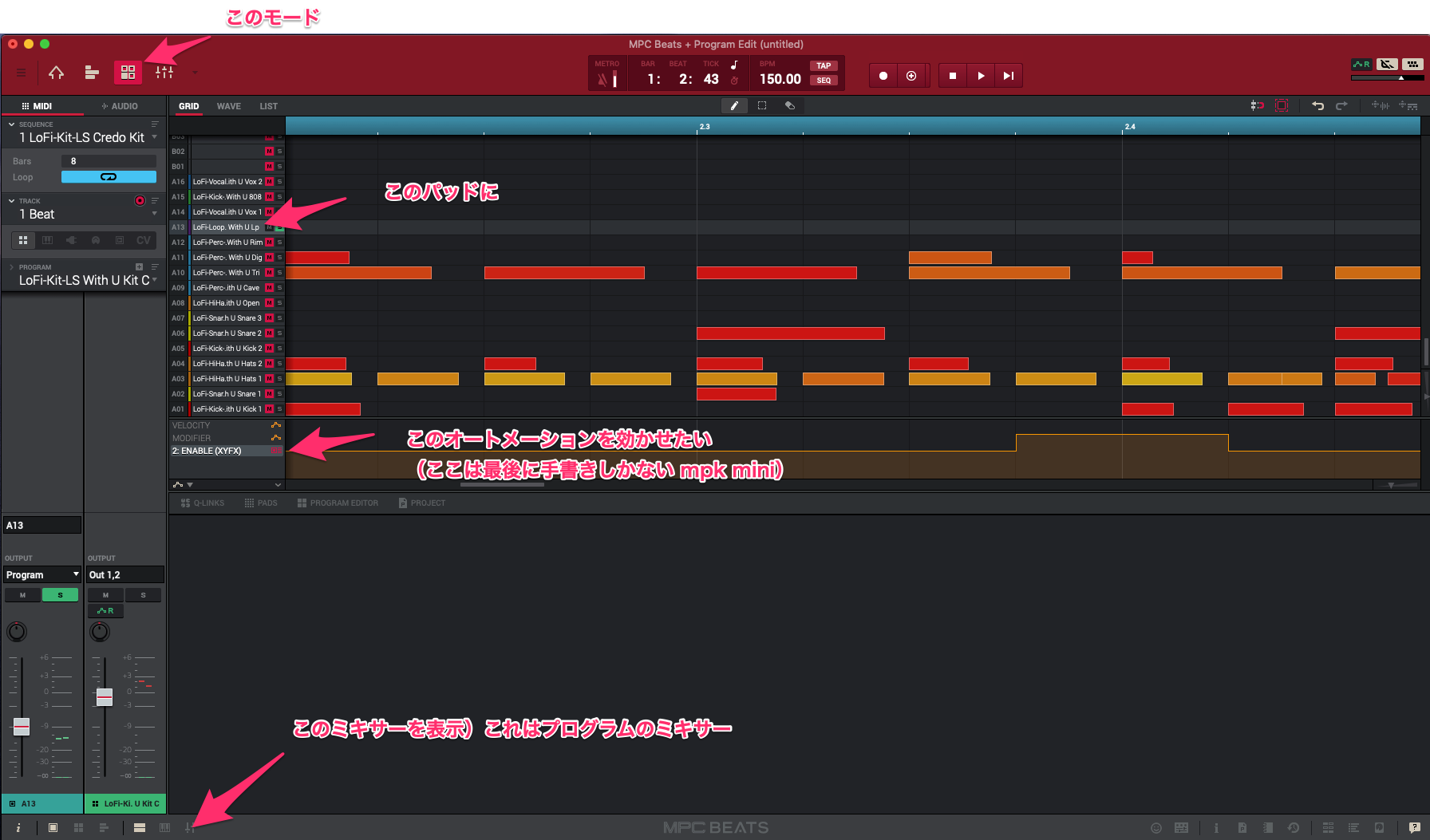Open the LoFi-Kit-LS With U Kit program dropdown
Viewport: 1430px width, 840px height.
point(154,280)
